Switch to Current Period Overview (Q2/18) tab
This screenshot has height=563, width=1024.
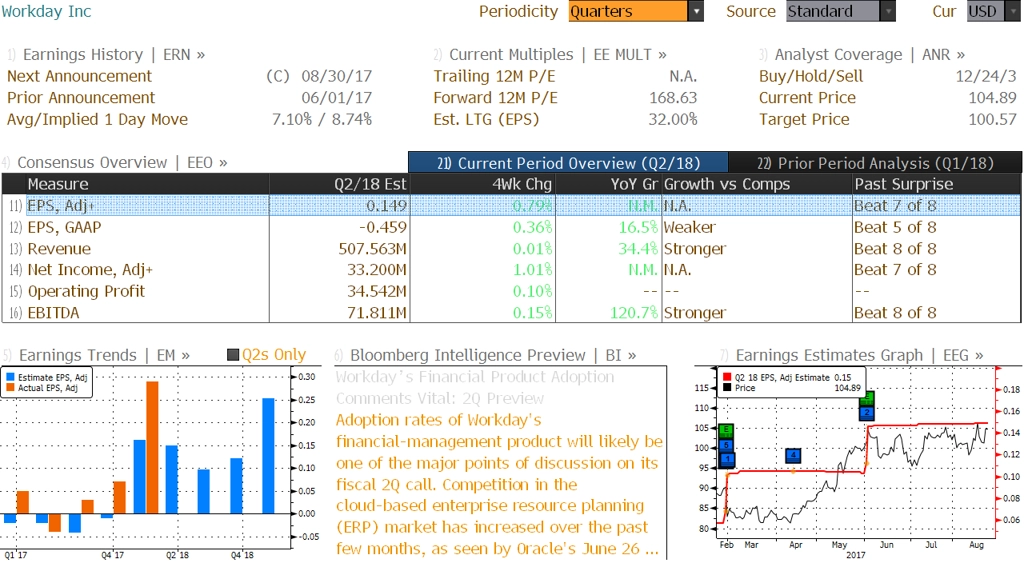coord(568,163)
